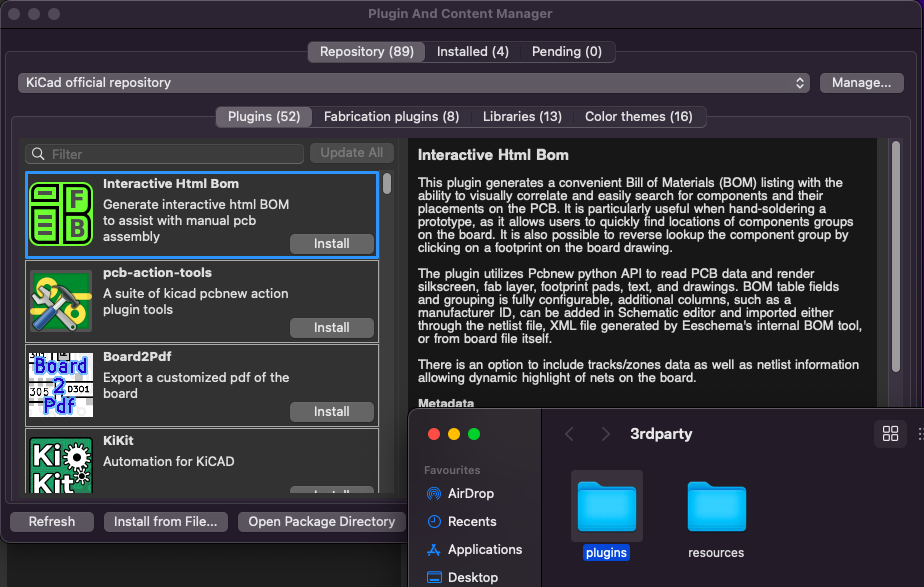
Task: Click the search magnifier icon in Filter box
Action: 38,154
